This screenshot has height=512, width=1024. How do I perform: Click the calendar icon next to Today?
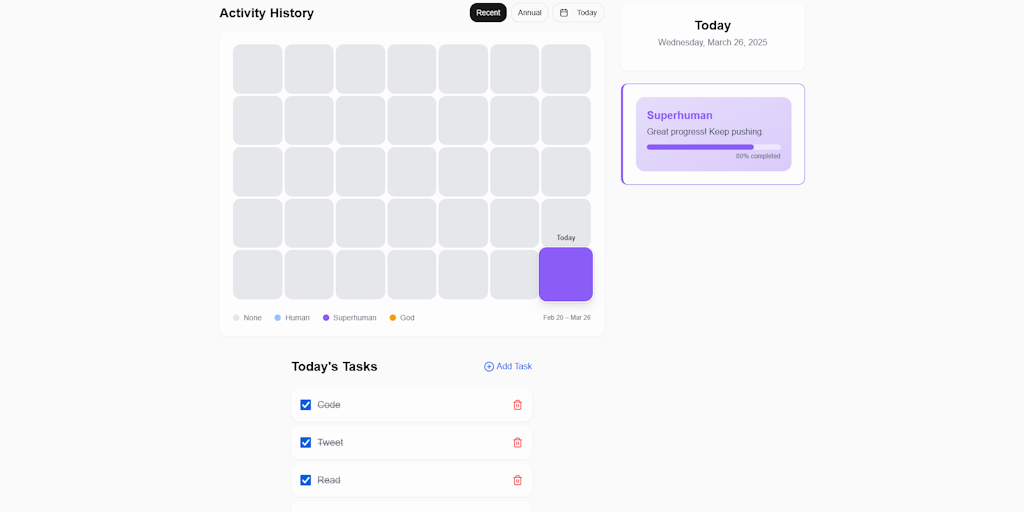[564, 12]
